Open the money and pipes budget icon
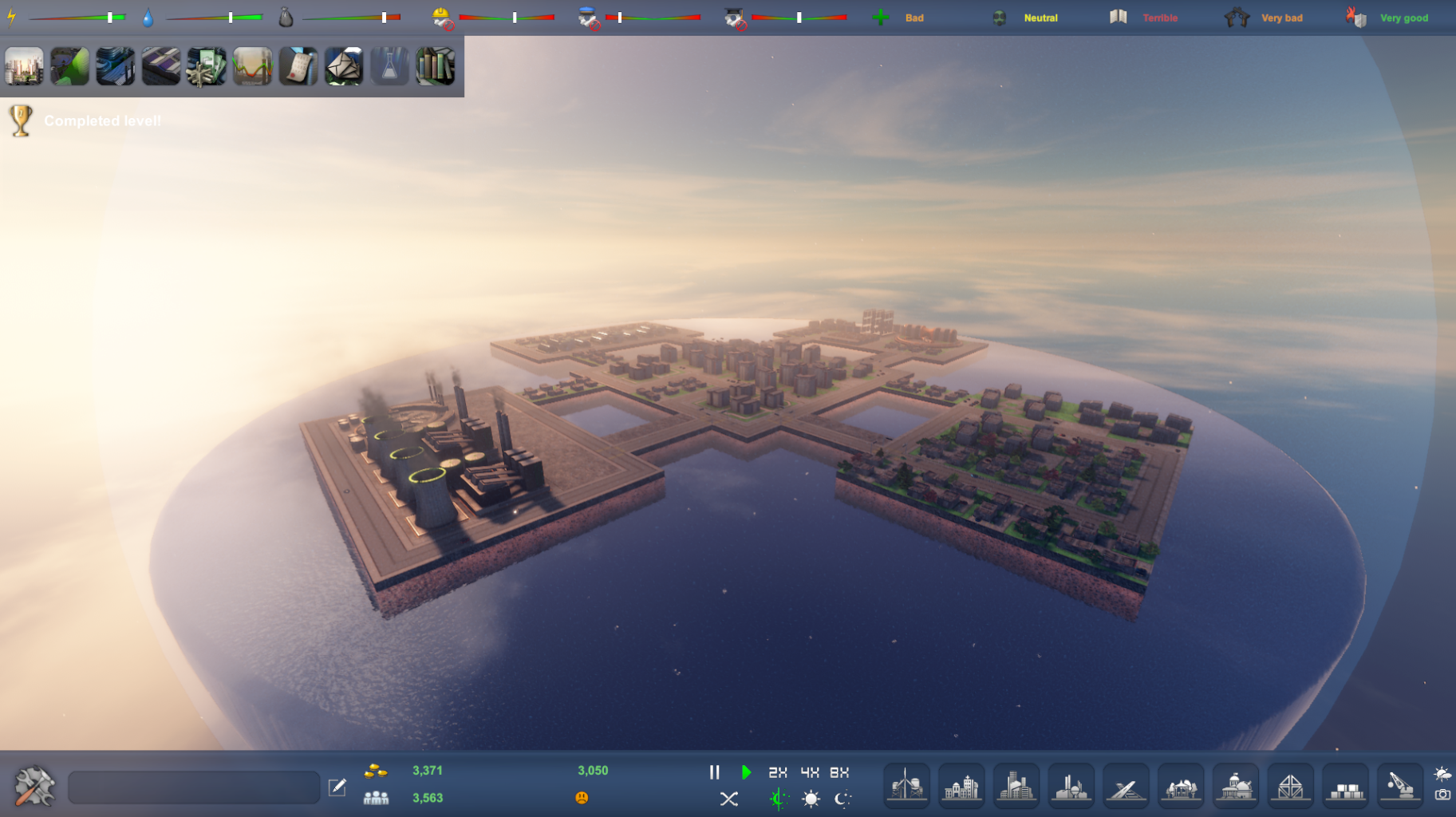The width and height of the screenshot is (1456, 817). point(207,66)
